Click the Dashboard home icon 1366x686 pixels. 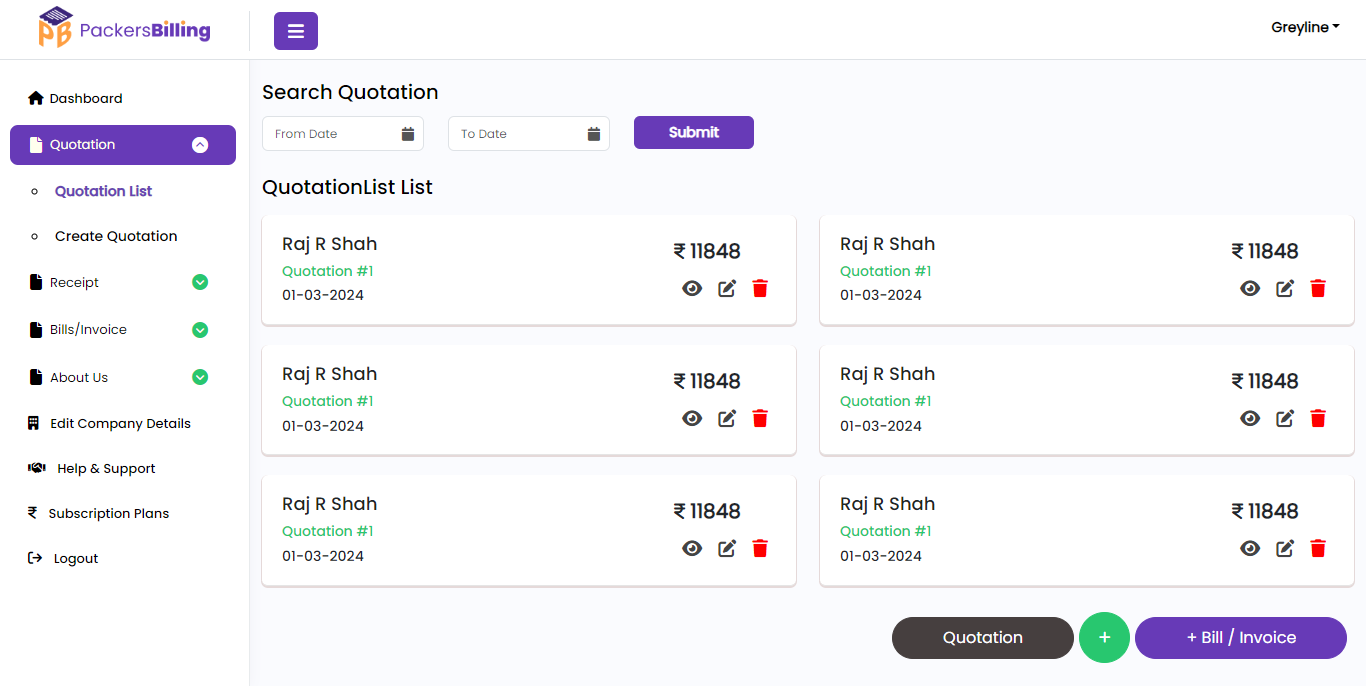(x=36, y=98)
